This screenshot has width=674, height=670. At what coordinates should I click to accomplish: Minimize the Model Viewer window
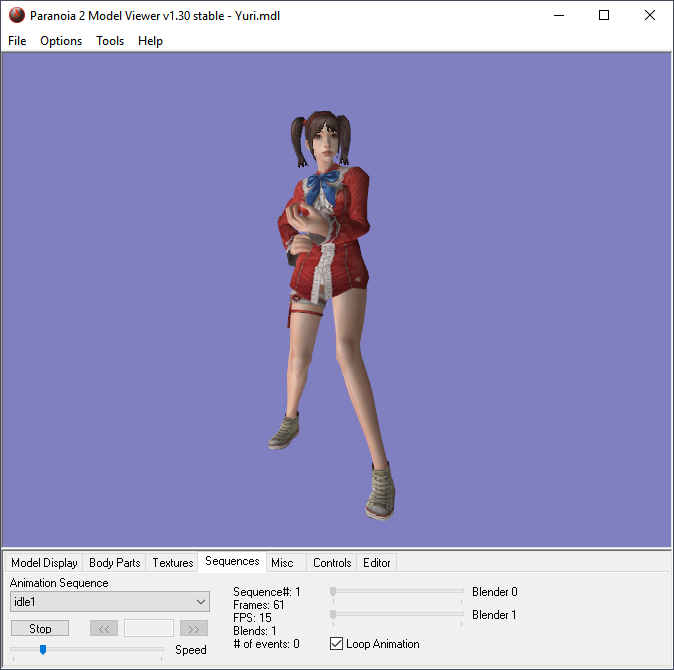tap(559, 15)
